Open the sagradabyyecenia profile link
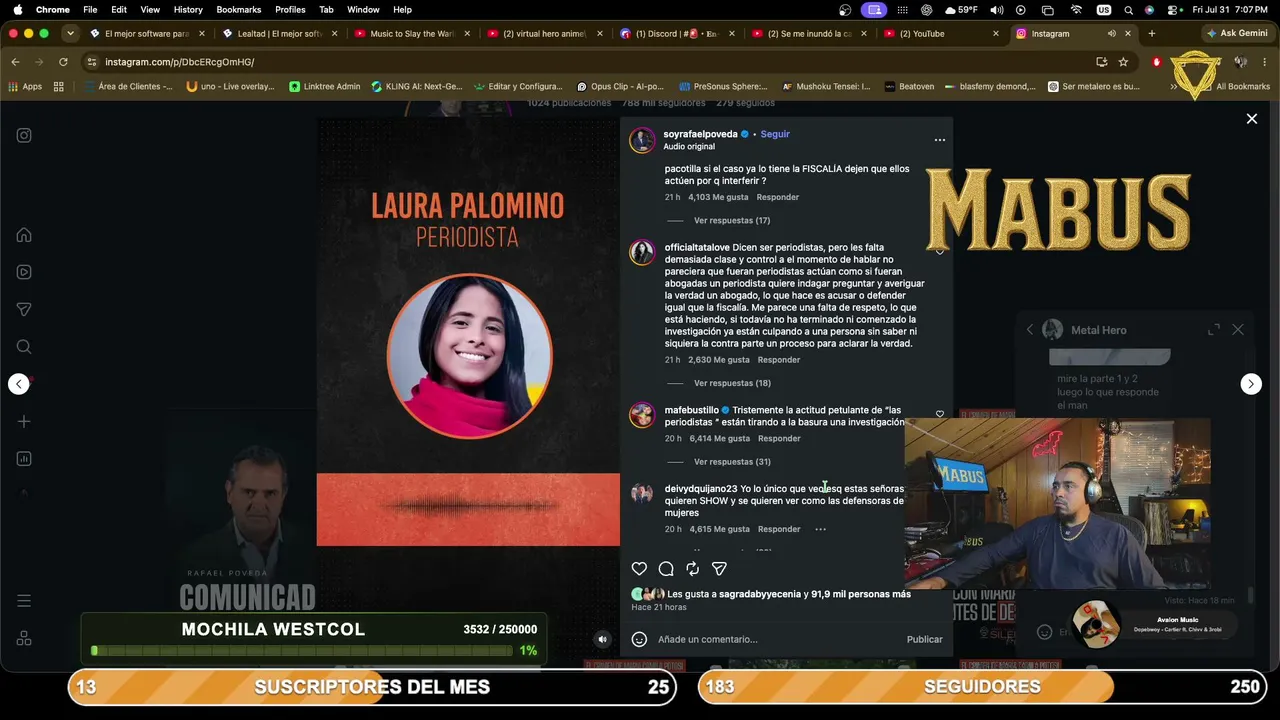This screenshot has width=1280, height=720. pos(760,594)
